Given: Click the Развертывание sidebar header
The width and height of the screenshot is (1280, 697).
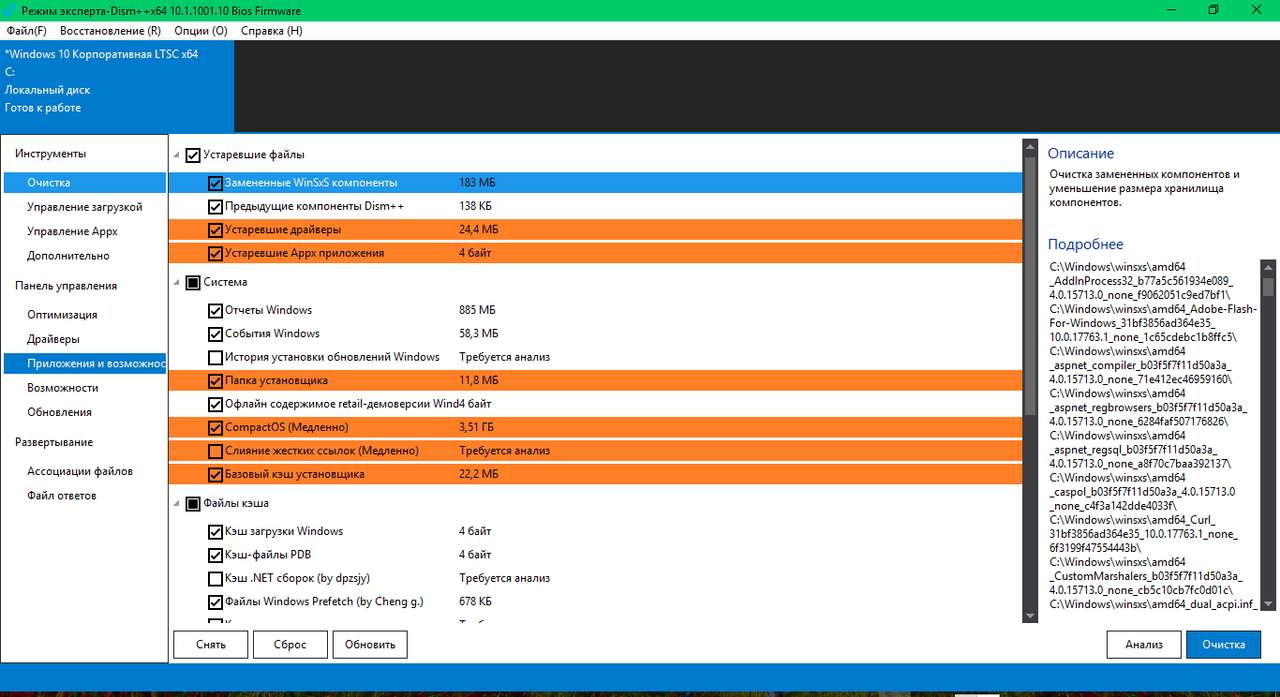Looking at the screenshot, I should click(54, 442).
